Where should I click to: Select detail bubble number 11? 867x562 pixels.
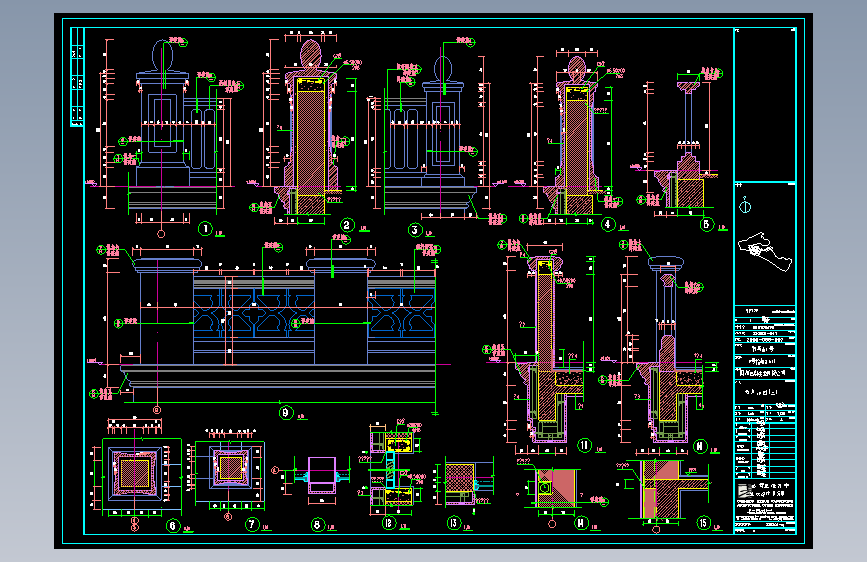pyautogui.click(x=584, y=445)
